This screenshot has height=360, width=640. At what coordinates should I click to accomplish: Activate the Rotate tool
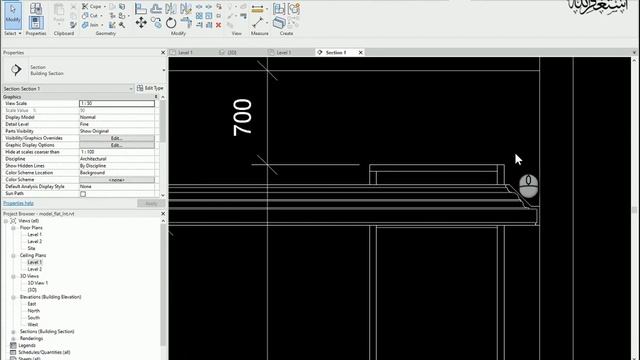(x=171, y=22)
